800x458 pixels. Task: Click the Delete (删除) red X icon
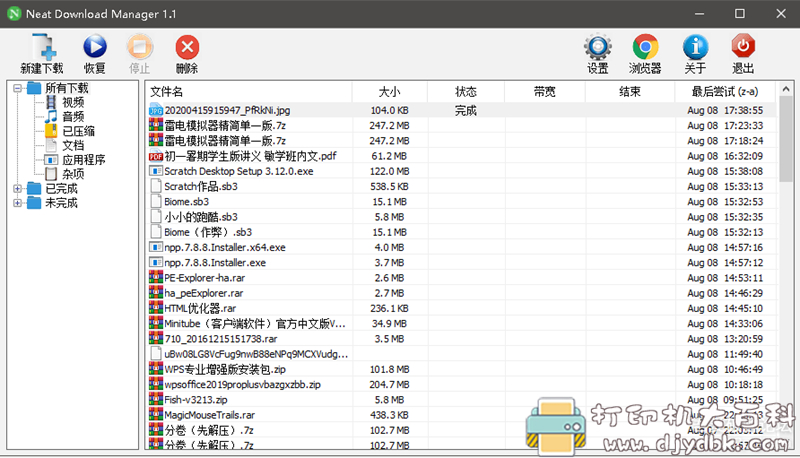[x=187, y=47]
